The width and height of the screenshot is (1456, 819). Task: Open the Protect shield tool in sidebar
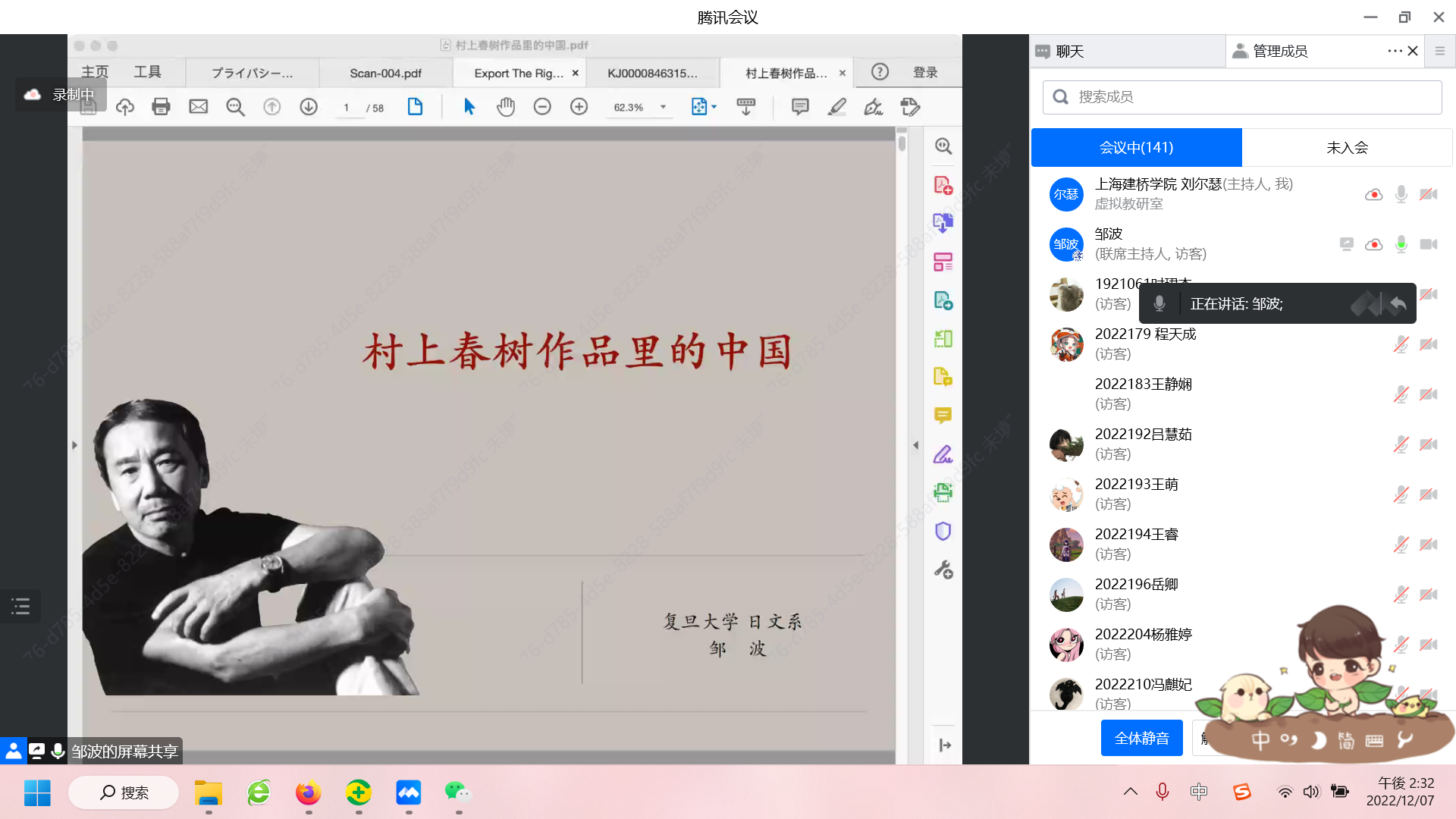coord(943,531)
